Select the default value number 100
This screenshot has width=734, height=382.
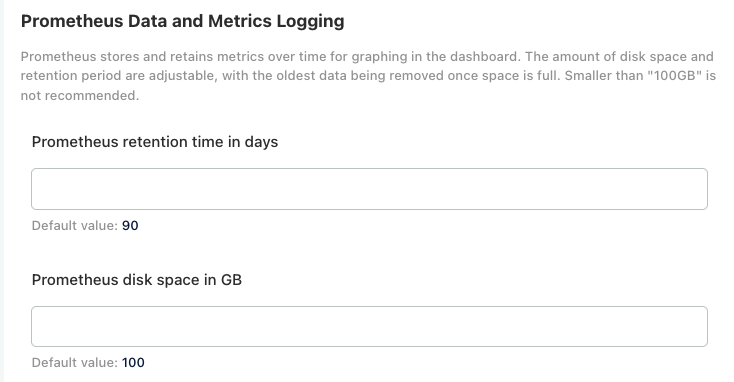pyautogui.click(x=133, y=363)
